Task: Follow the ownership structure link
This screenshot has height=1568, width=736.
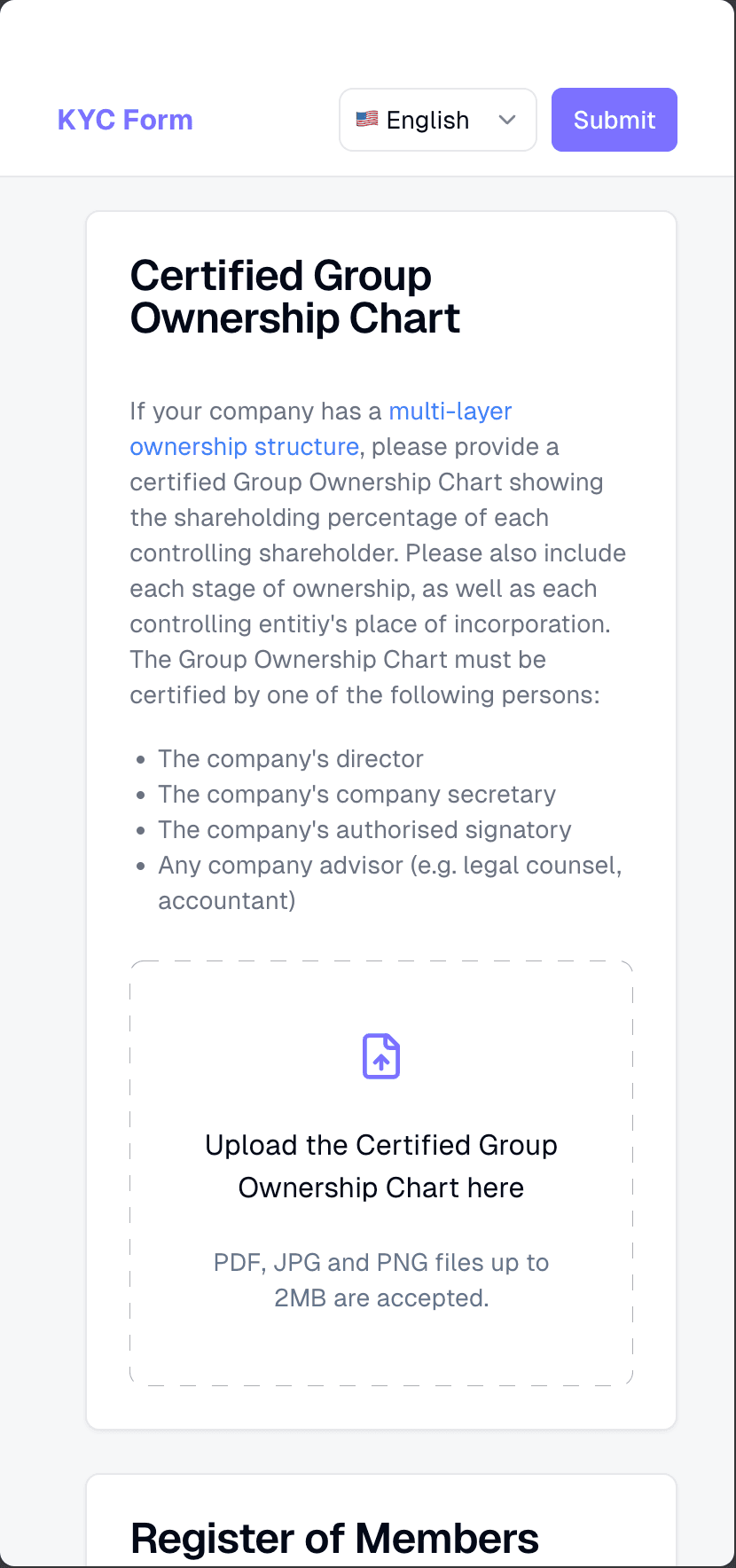Action: click(x=245, y=447)
